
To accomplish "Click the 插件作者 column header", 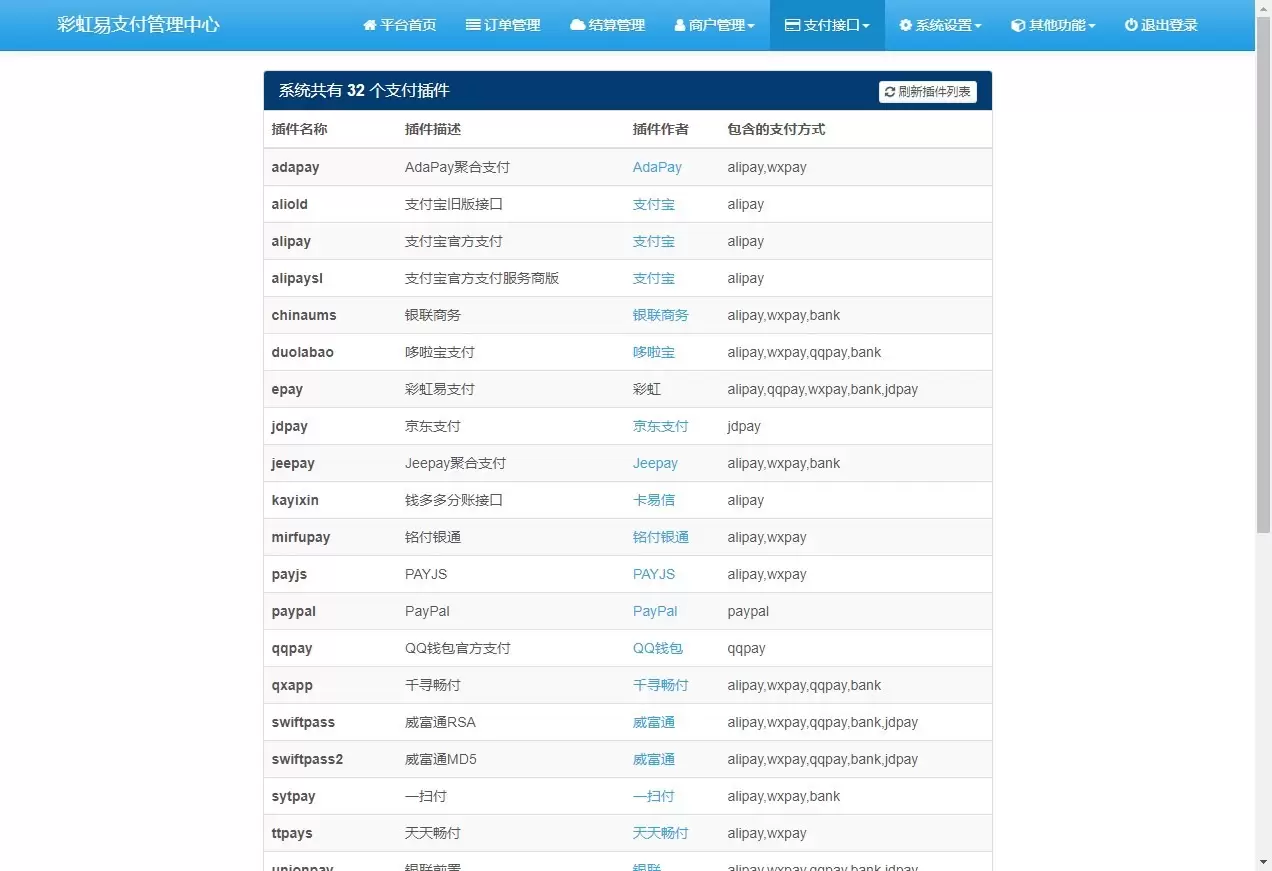I will coord(661,129).
